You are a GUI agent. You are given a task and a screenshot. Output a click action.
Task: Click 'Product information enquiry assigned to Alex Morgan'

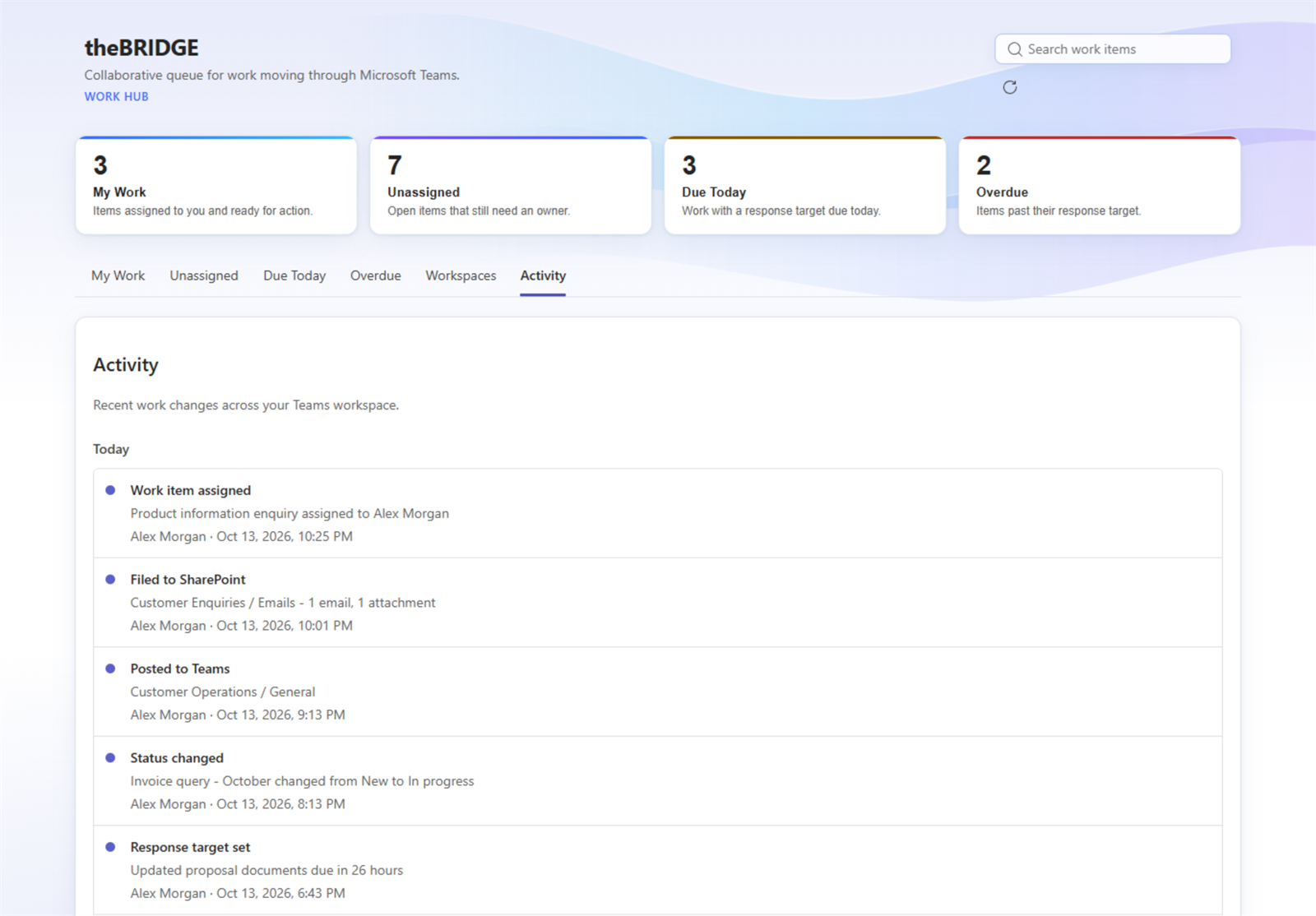290,513
